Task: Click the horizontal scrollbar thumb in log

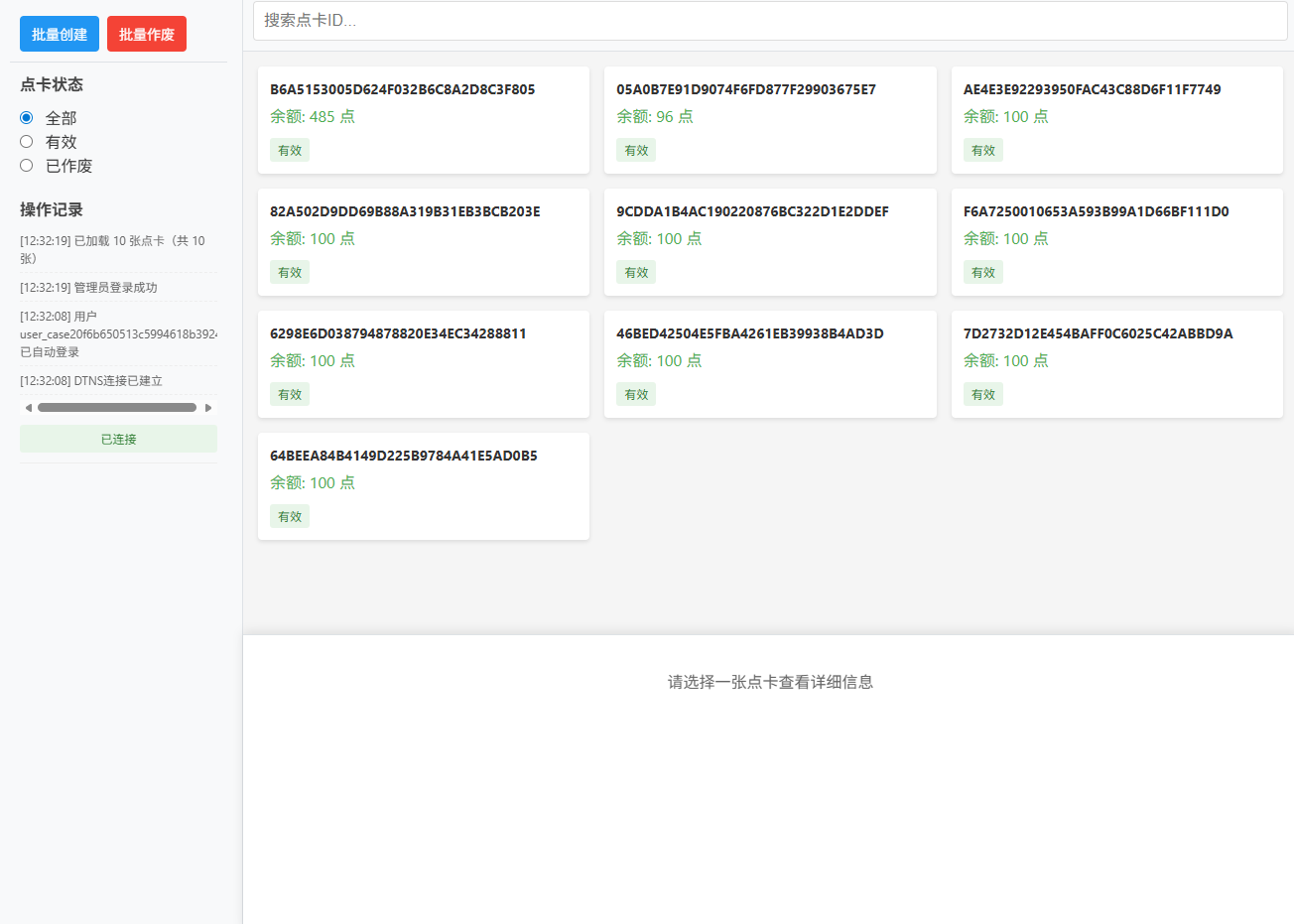Action: click(117, 408)
